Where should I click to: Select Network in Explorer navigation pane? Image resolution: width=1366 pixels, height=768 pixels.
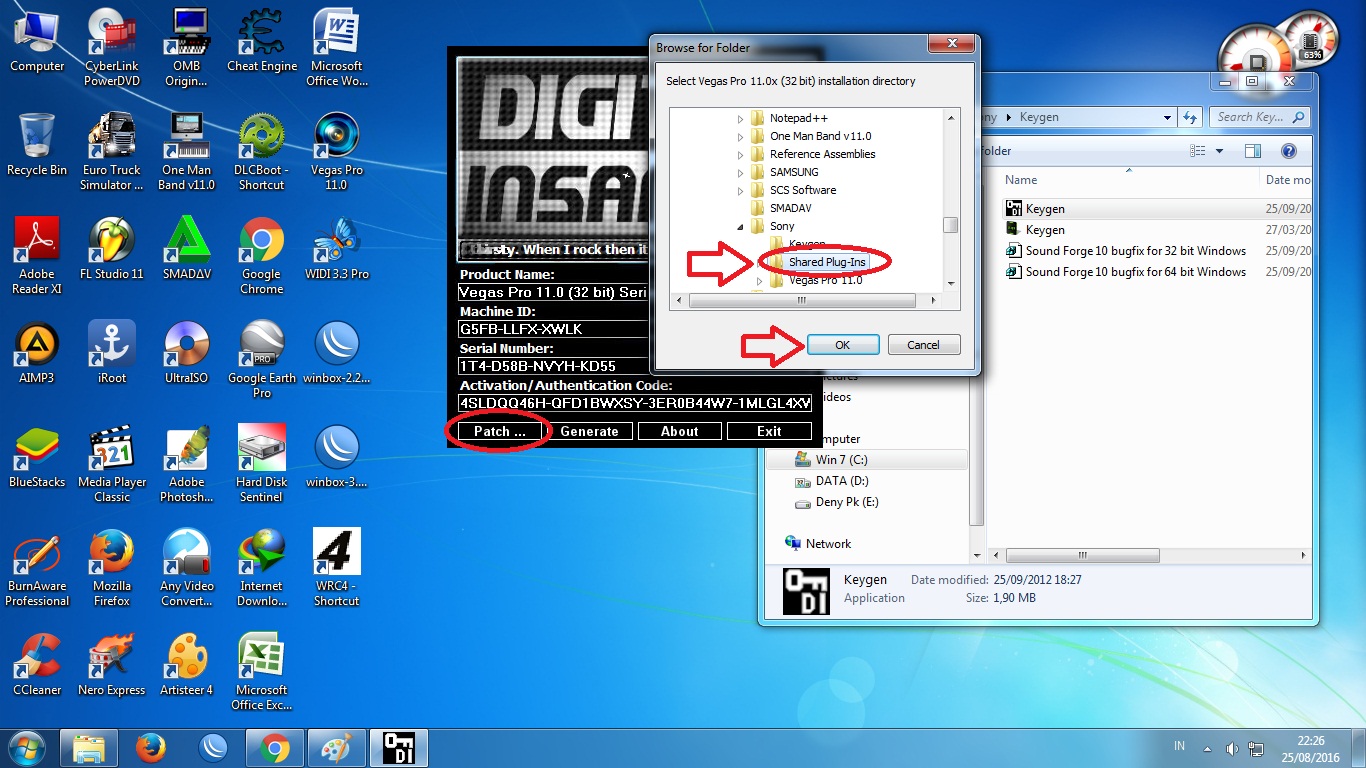[828, 544]
